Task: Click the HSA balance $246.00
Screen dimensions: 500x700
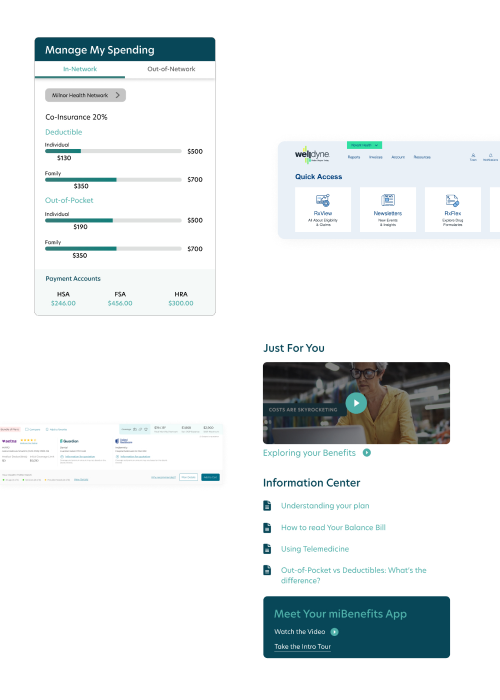Action: click(63, 303)
